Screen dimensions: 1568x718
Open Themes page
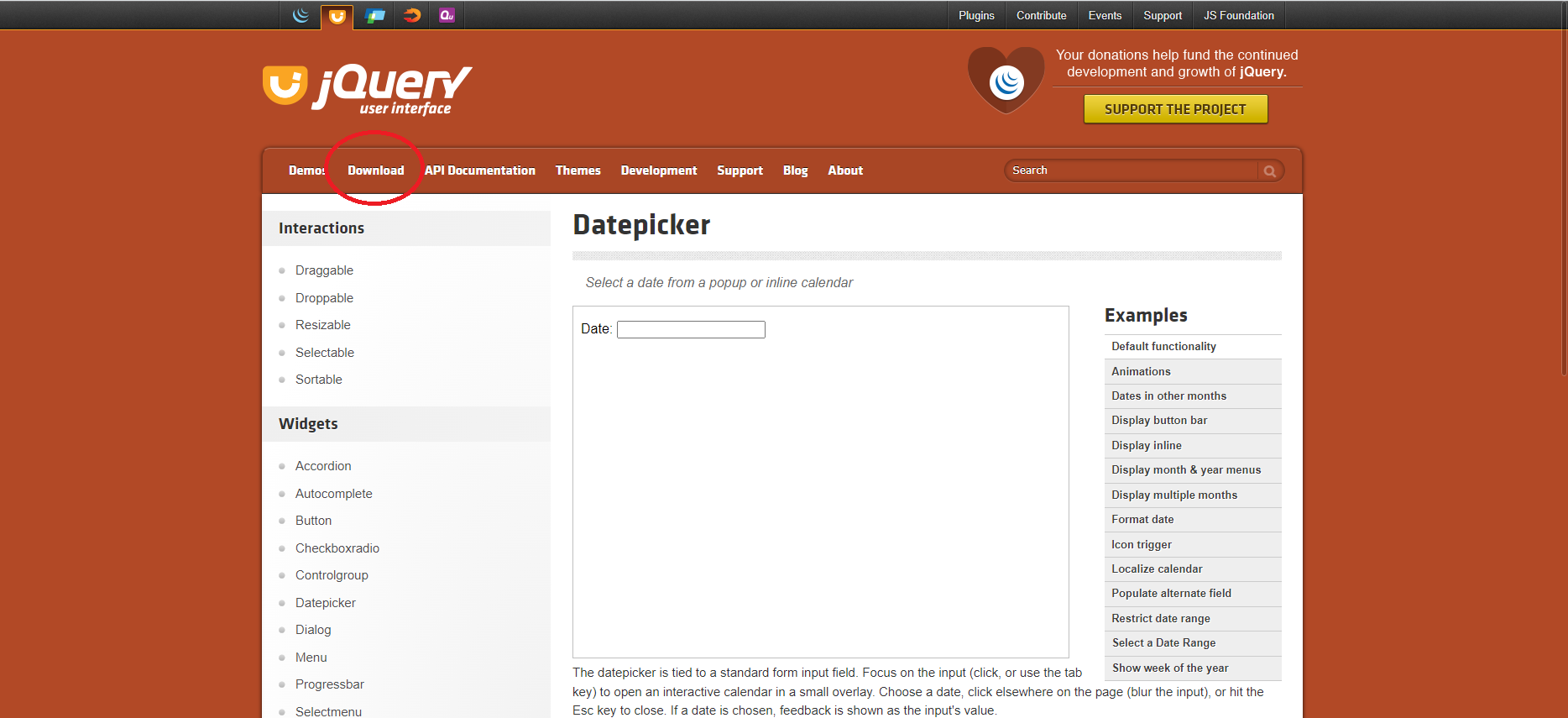pyautogui.click(x=578, y=170)
